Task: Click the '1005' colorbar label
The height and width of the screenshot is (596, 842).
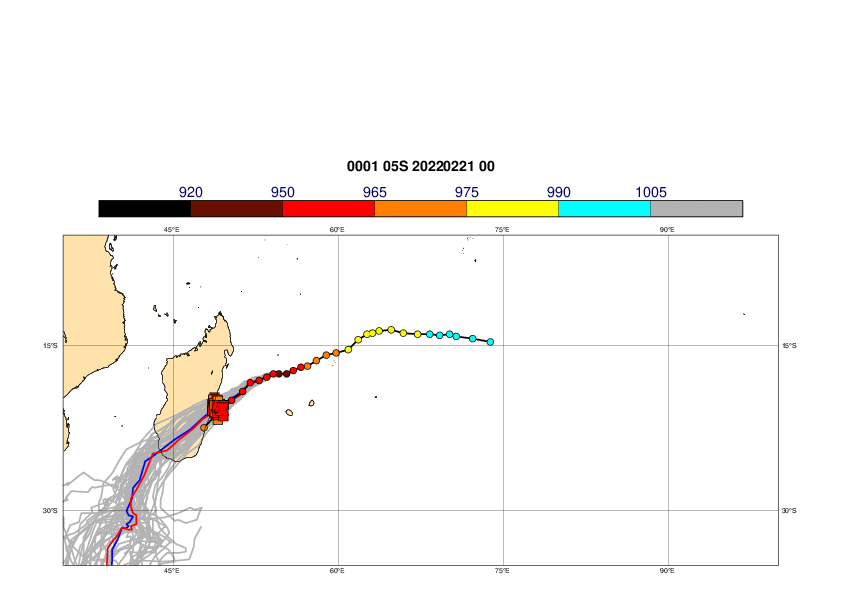Action: click(651, 192)
